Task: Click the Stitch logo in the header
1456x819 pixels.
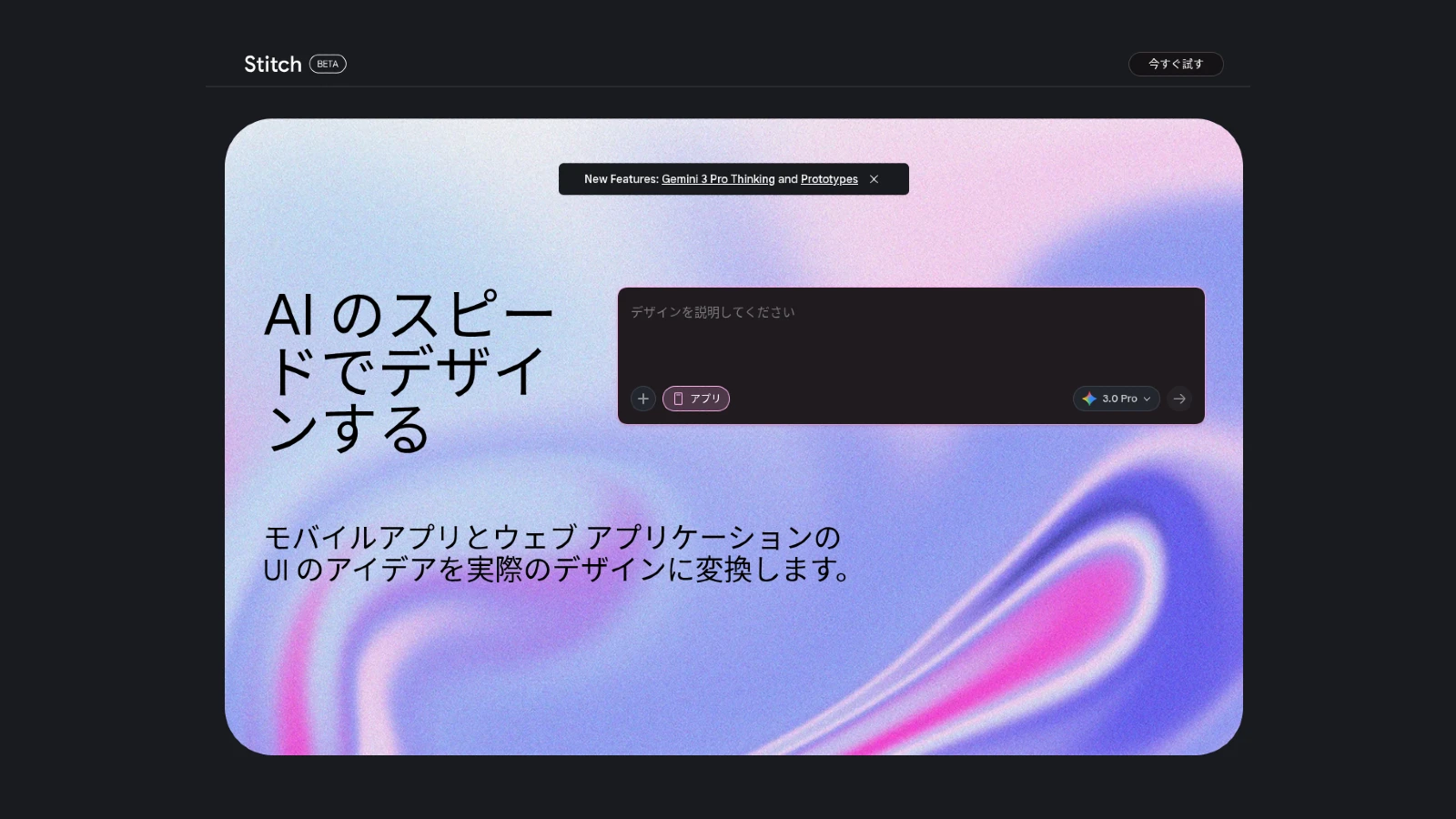Action: pyautogui.click(x=272, y=64)
